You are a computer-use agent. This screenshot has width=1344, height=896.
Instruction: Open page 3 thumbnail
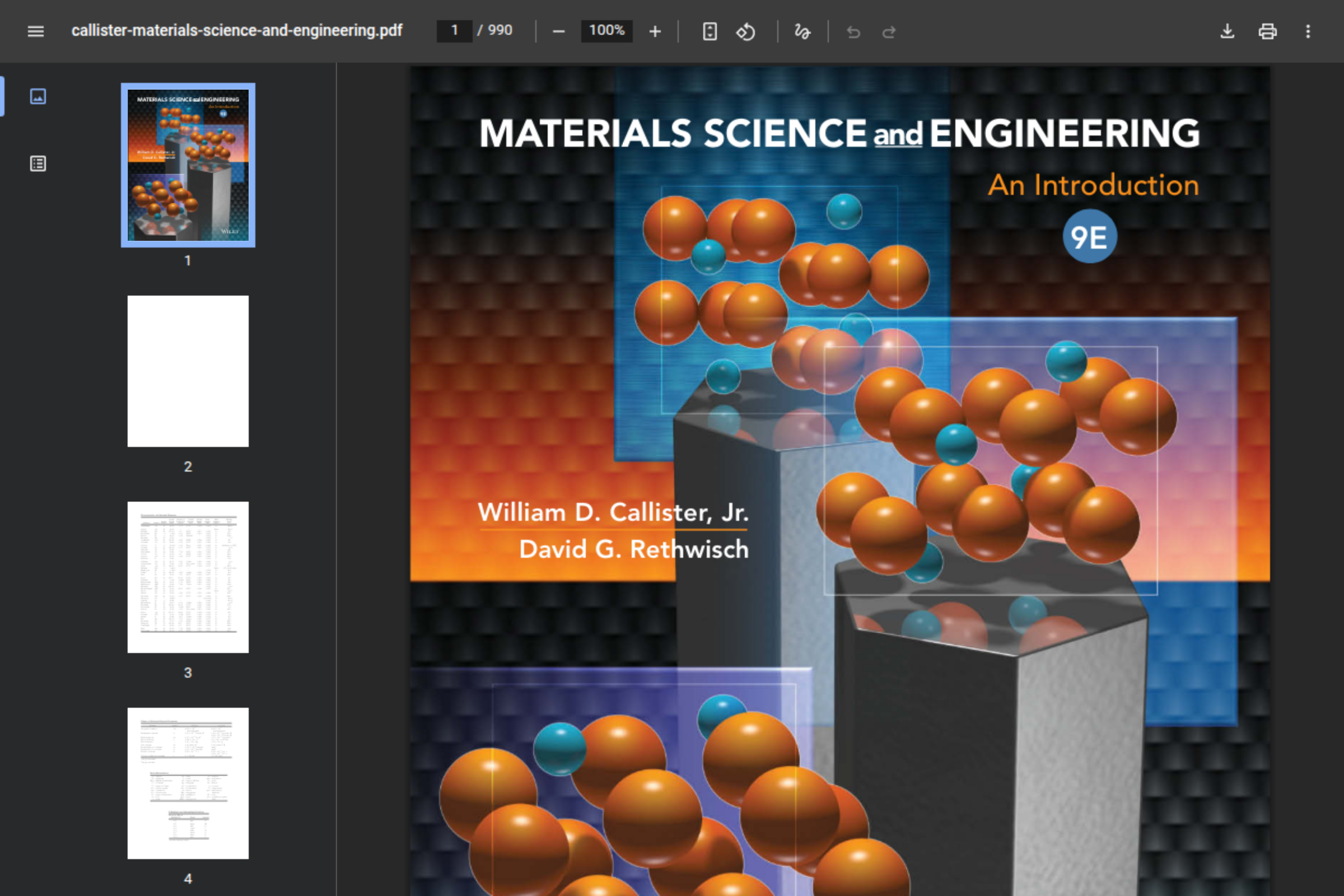coord(188,577)
